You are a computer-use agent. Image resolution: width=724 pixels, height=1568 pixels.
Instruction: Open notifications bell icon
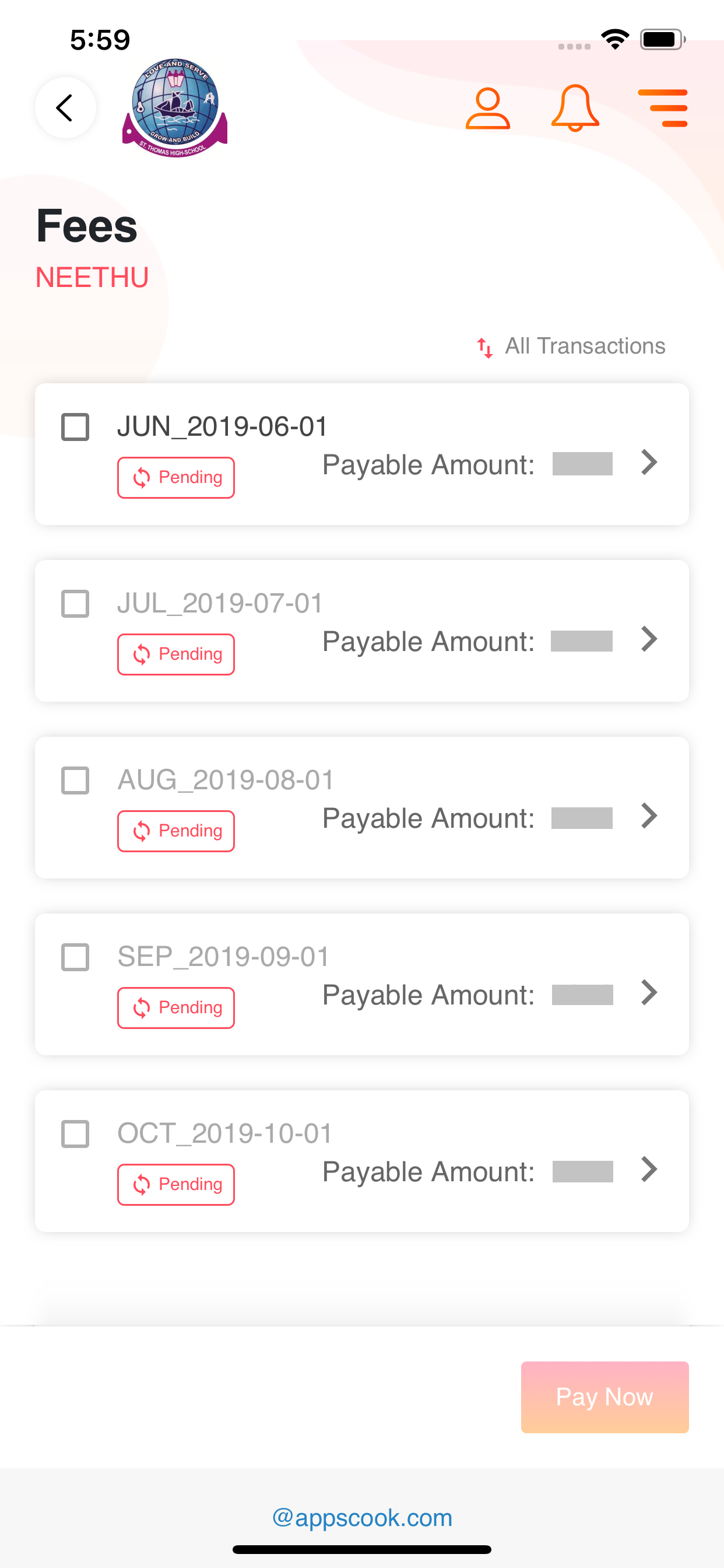click(x=575, y=108)
